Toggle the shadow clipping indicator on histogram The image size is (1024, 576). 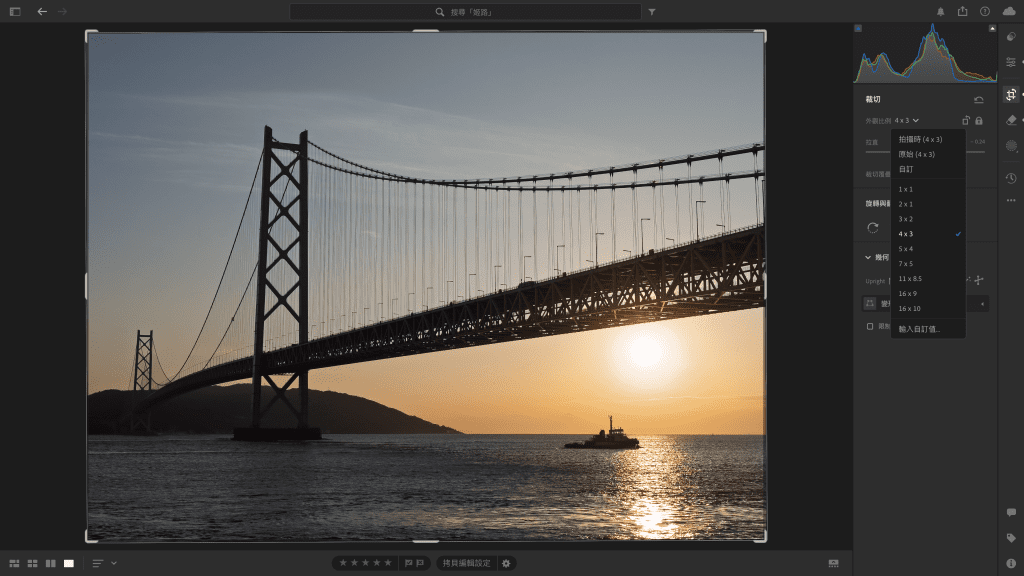pyautogui.click(x=858, y=28)
